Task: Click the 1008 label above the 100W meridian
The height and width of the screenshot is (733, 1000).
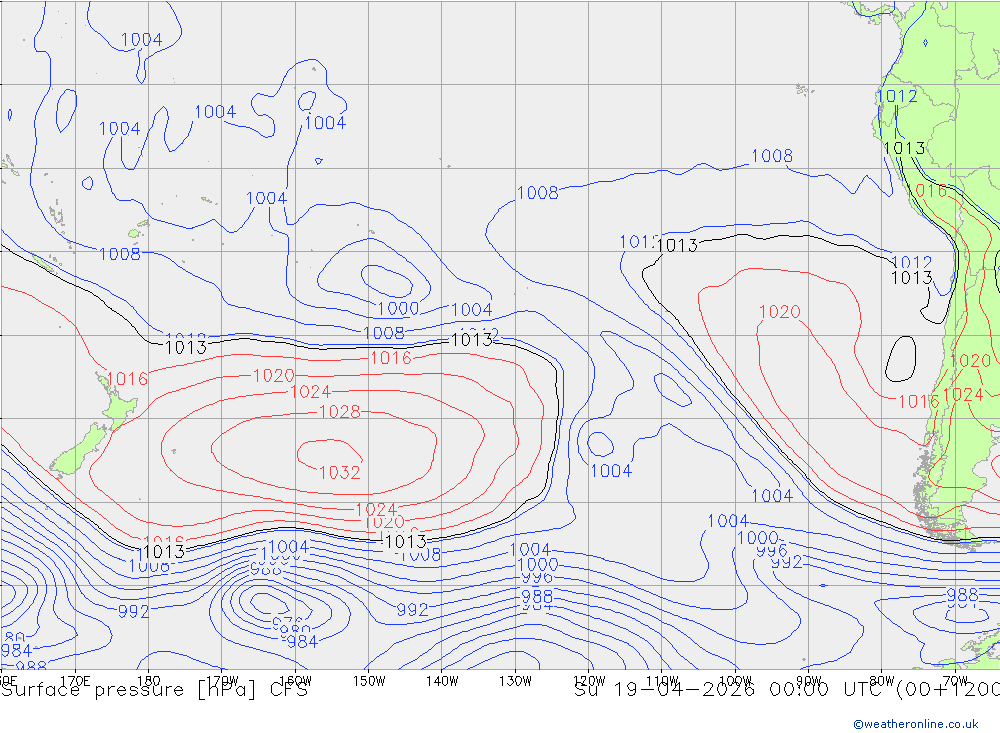Action: [772, 156]
